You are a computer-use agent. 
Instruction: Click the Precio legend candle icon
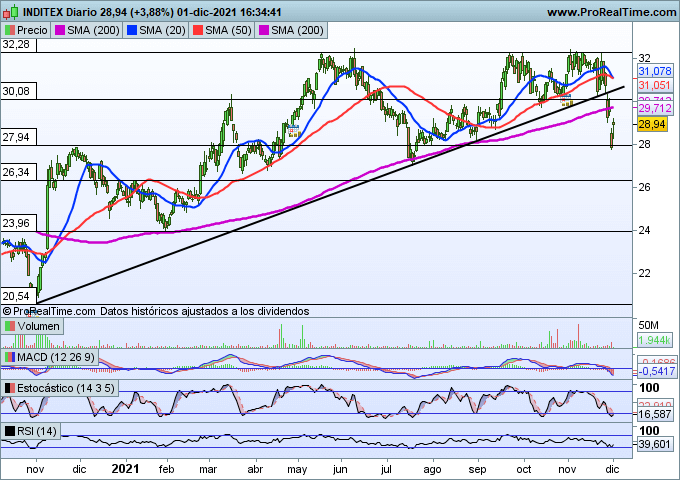pyautogui.click(x=9, y=30)
